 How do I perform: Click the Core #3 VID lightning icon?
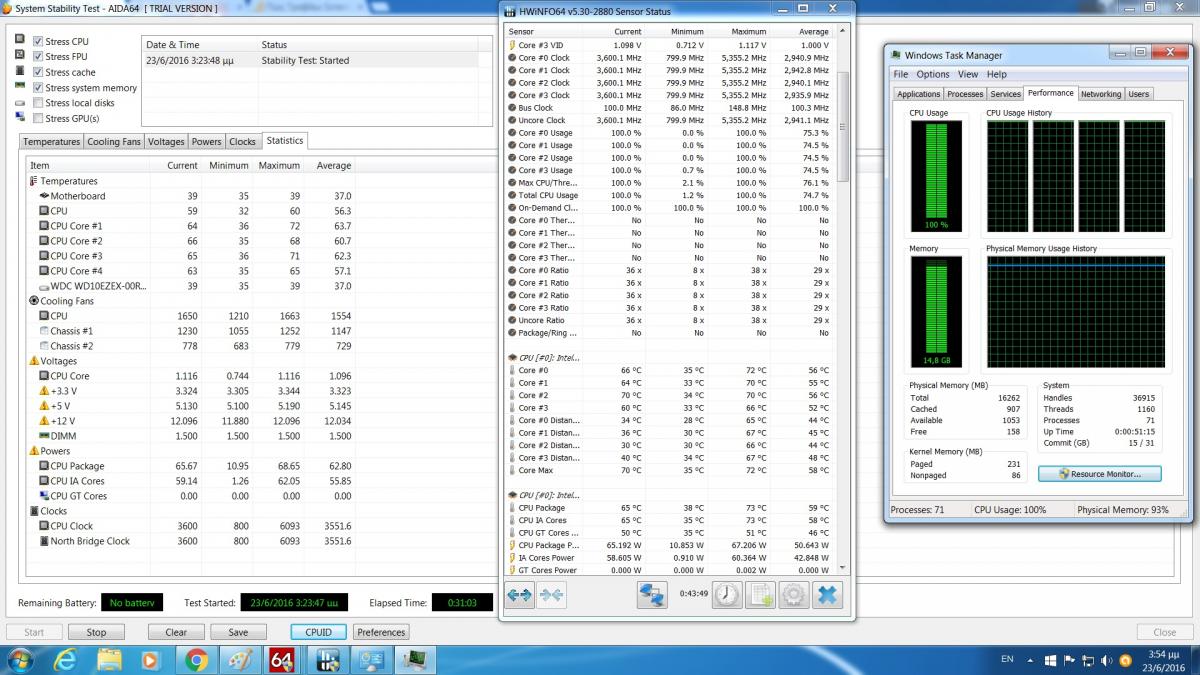(x=511, y=45)
